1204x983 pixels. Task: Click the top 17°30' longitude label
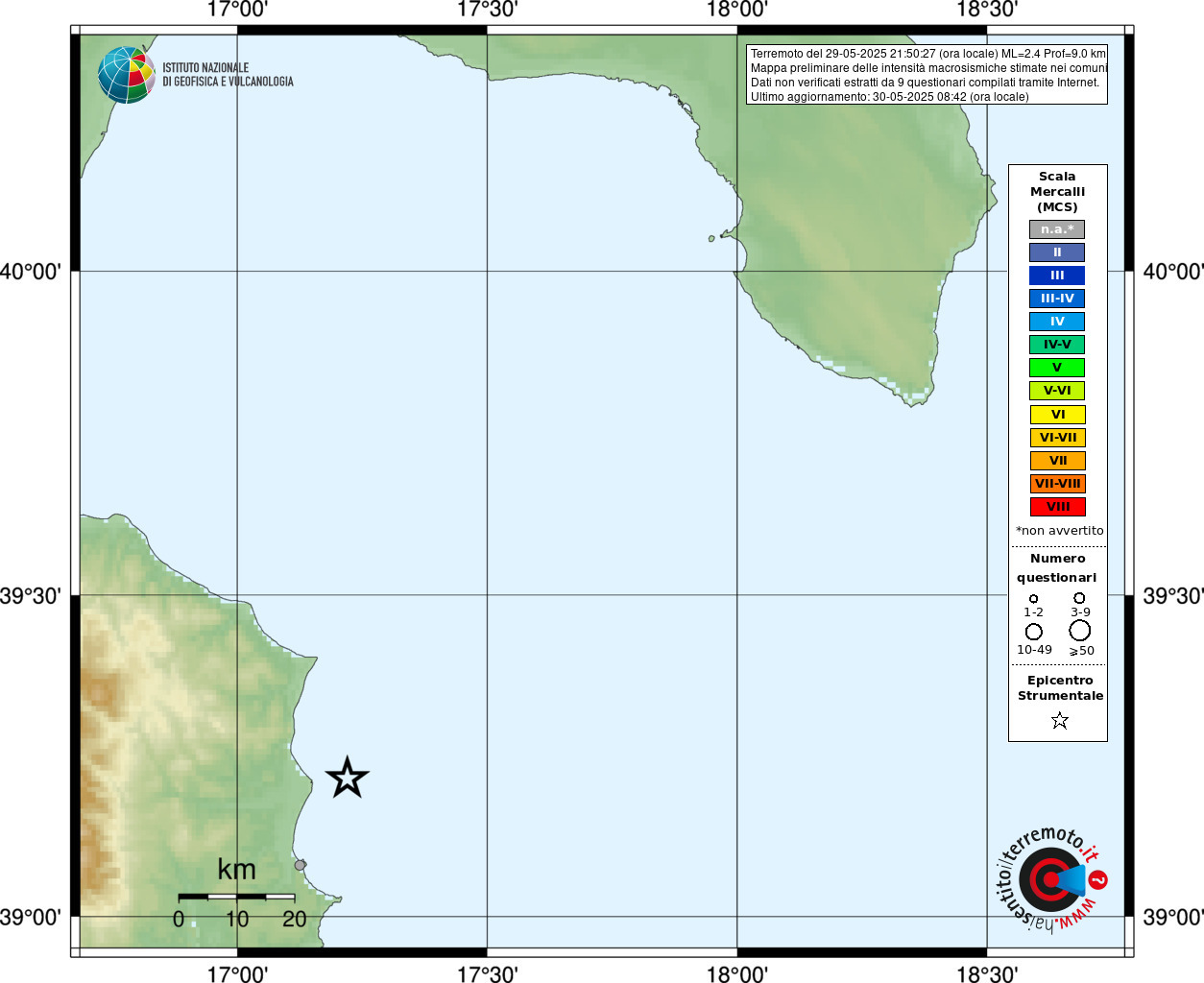pos(487,10)
